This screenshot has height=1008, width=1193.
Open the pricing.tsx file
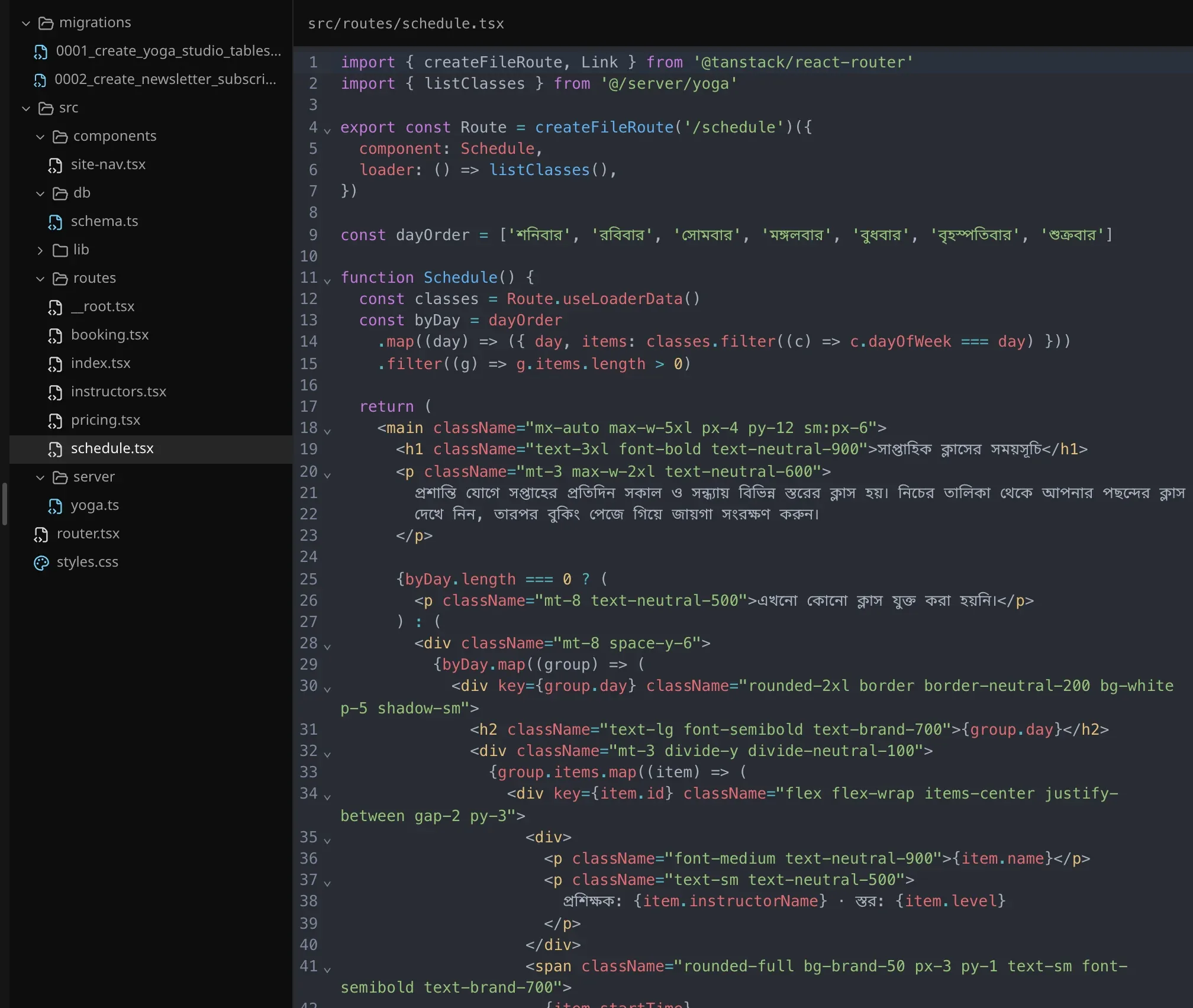pos(151,420)
